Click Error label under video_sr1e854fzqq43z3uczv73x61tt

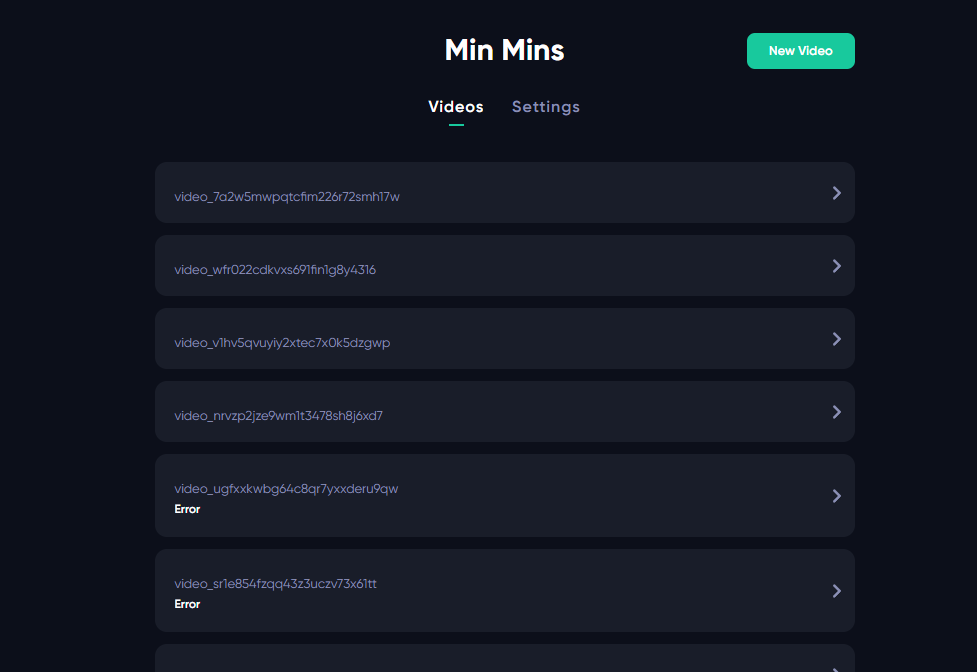tap(187, 604)
